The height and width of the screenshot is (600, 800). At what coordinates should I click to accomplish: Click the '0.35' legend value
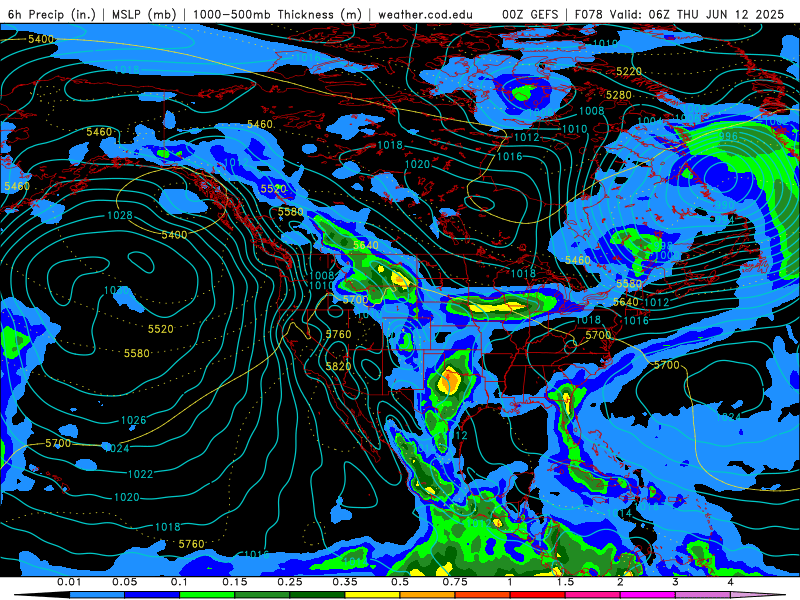345,582
